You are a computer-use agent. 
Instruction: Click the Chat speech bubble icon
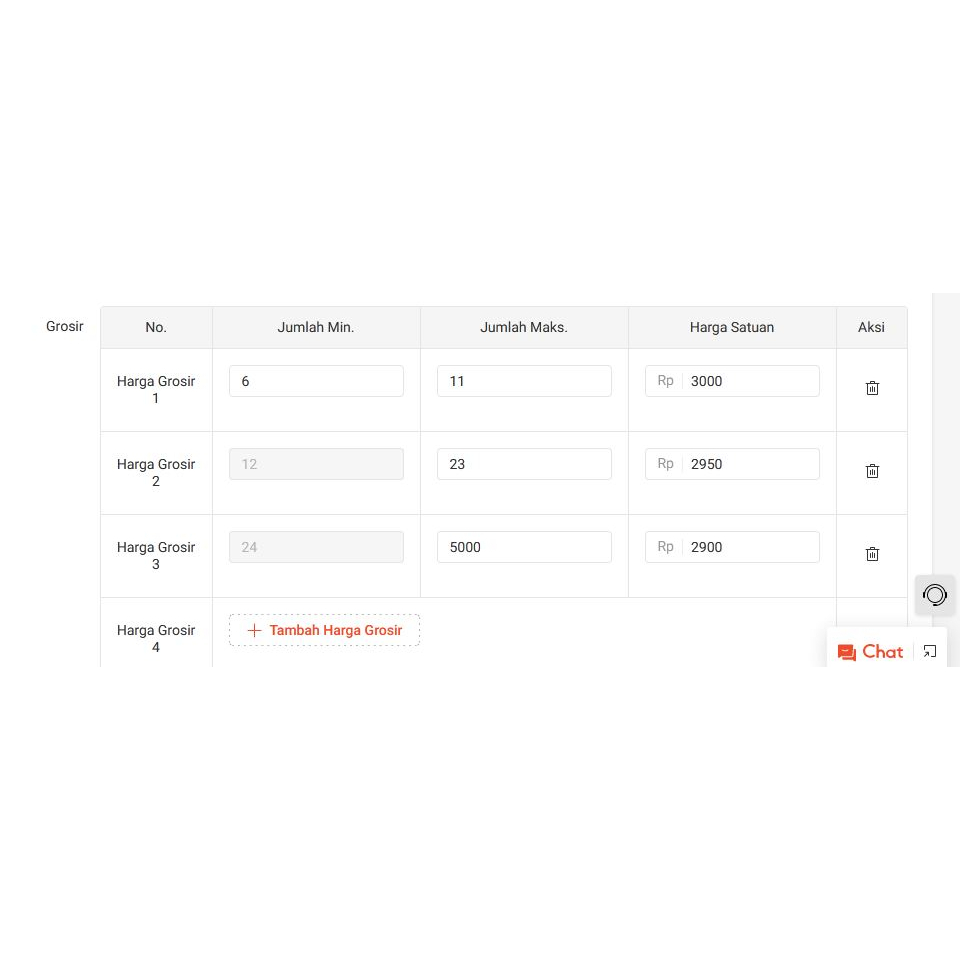point(847,653)
